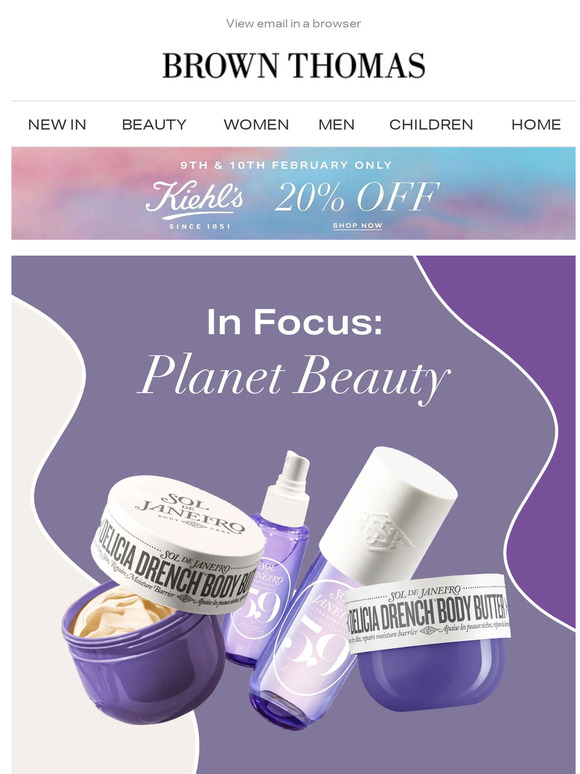Open the HOME navigation item
This screenshot has width=580, height=774.
tap(536, 124)
